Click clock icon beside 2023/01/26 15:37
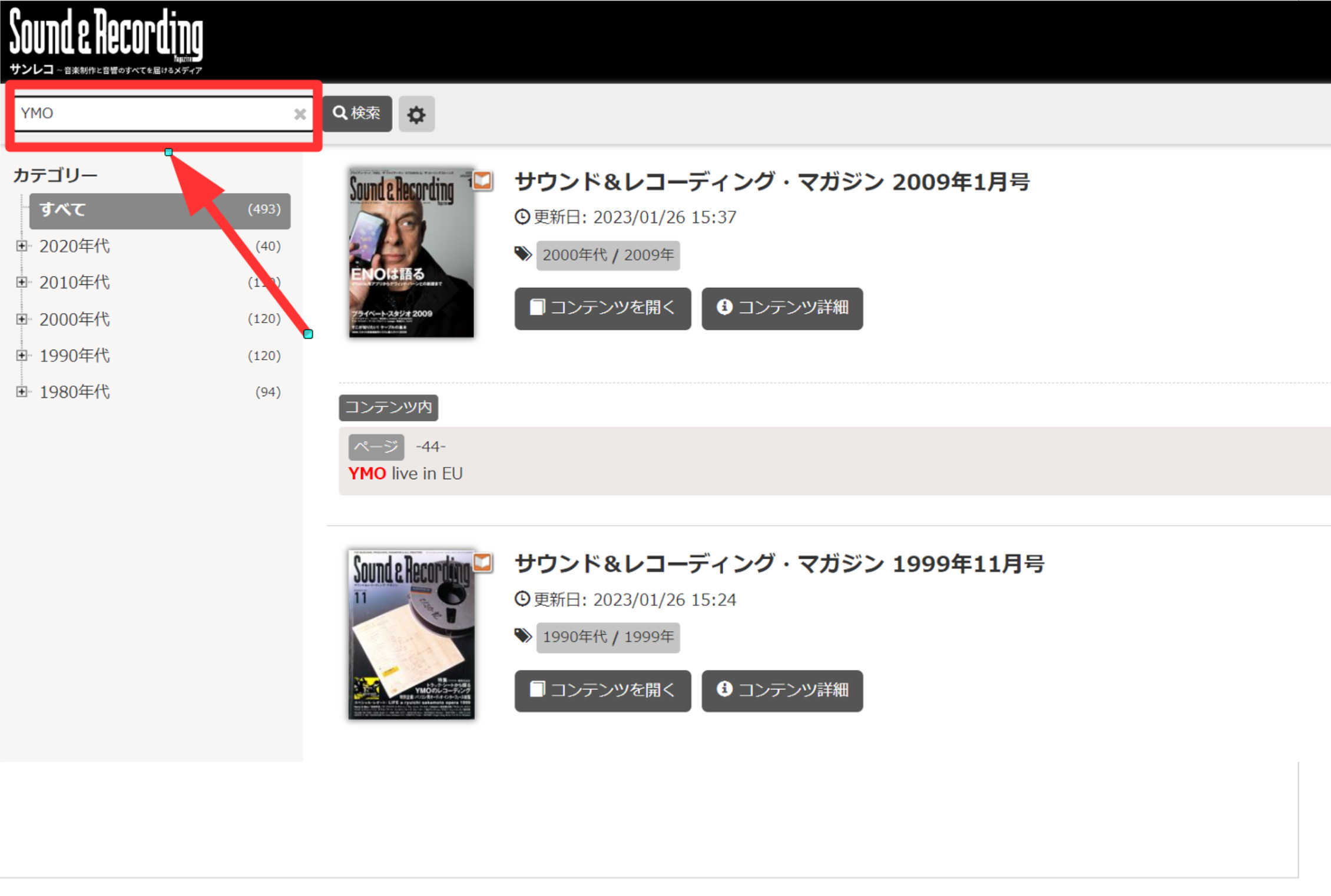The height and width of the screenshot is (896, 1331). pos(522,217)
